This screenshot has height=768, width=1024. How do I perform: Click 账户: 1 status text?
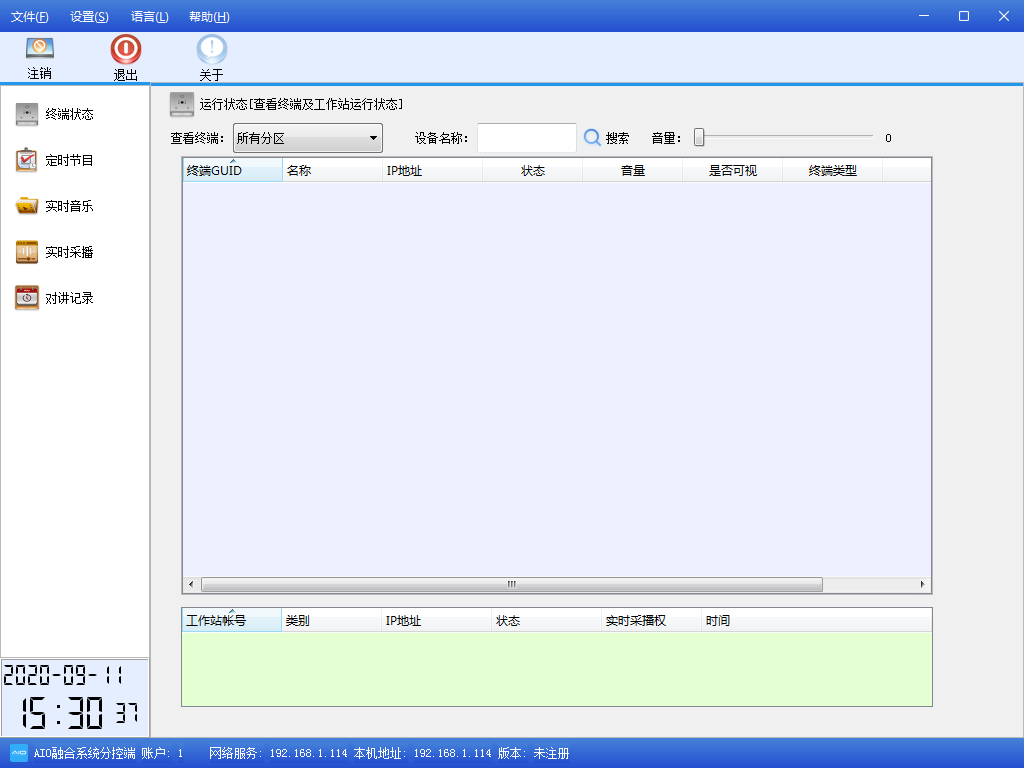coord(162,754)
